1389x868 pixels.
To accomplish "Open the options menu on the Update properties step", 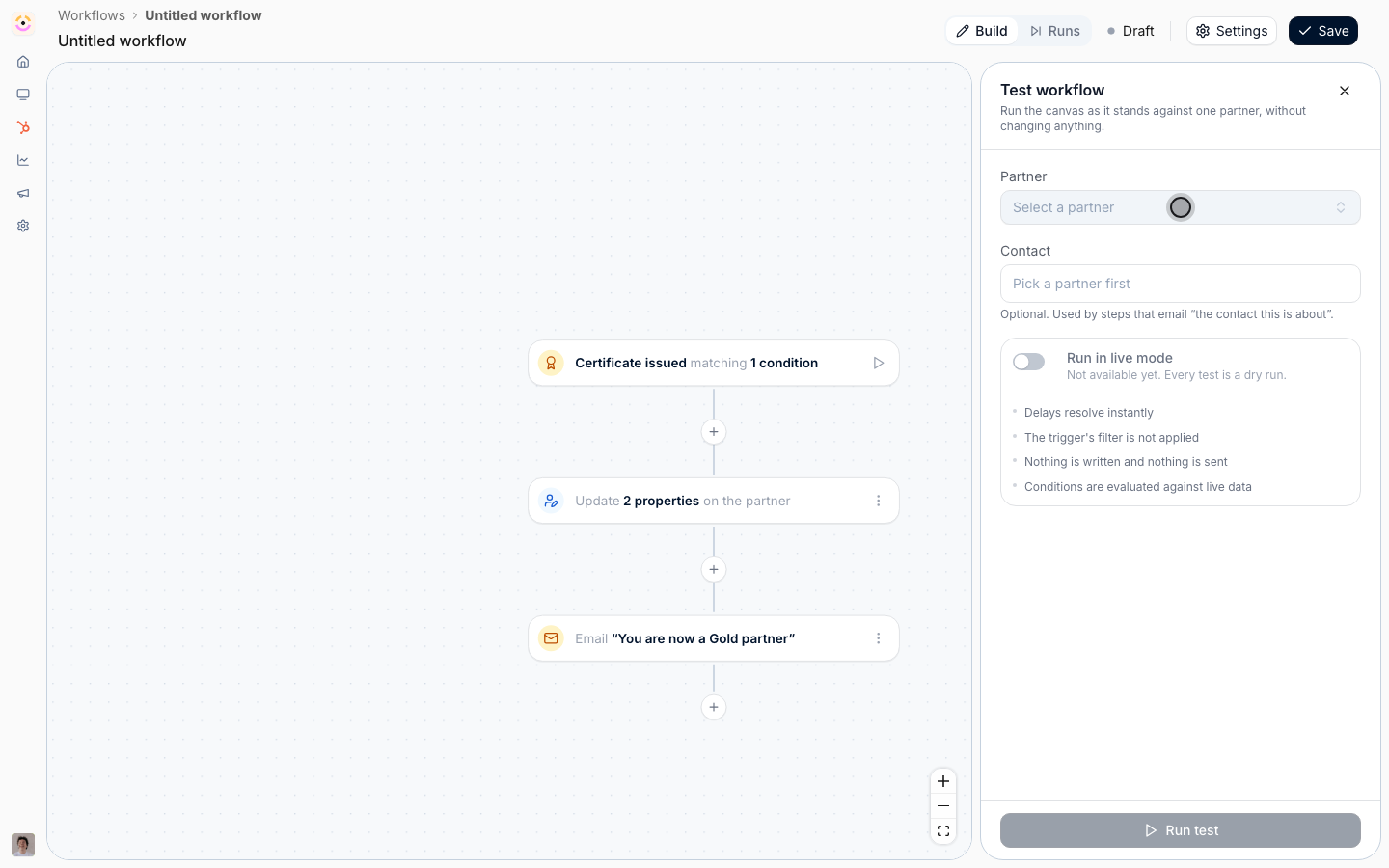I will pos(878,501).
